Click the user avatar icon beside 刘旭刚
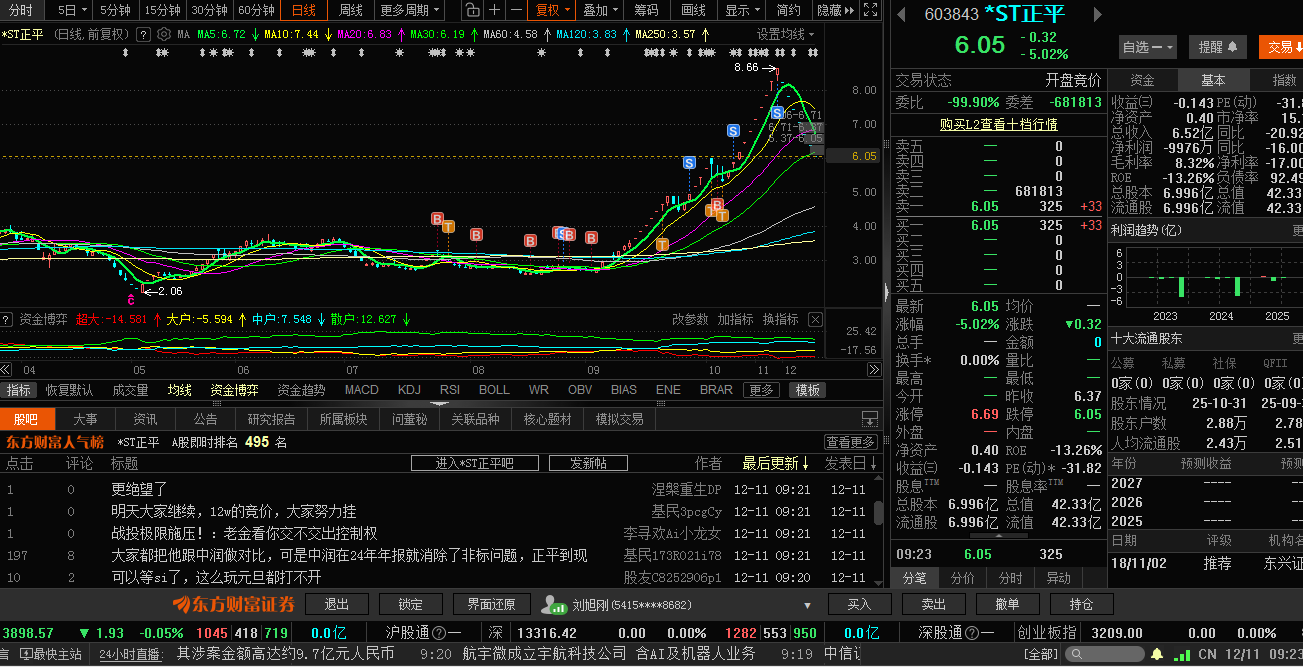1303x668 pixels. tap(553, 604)
